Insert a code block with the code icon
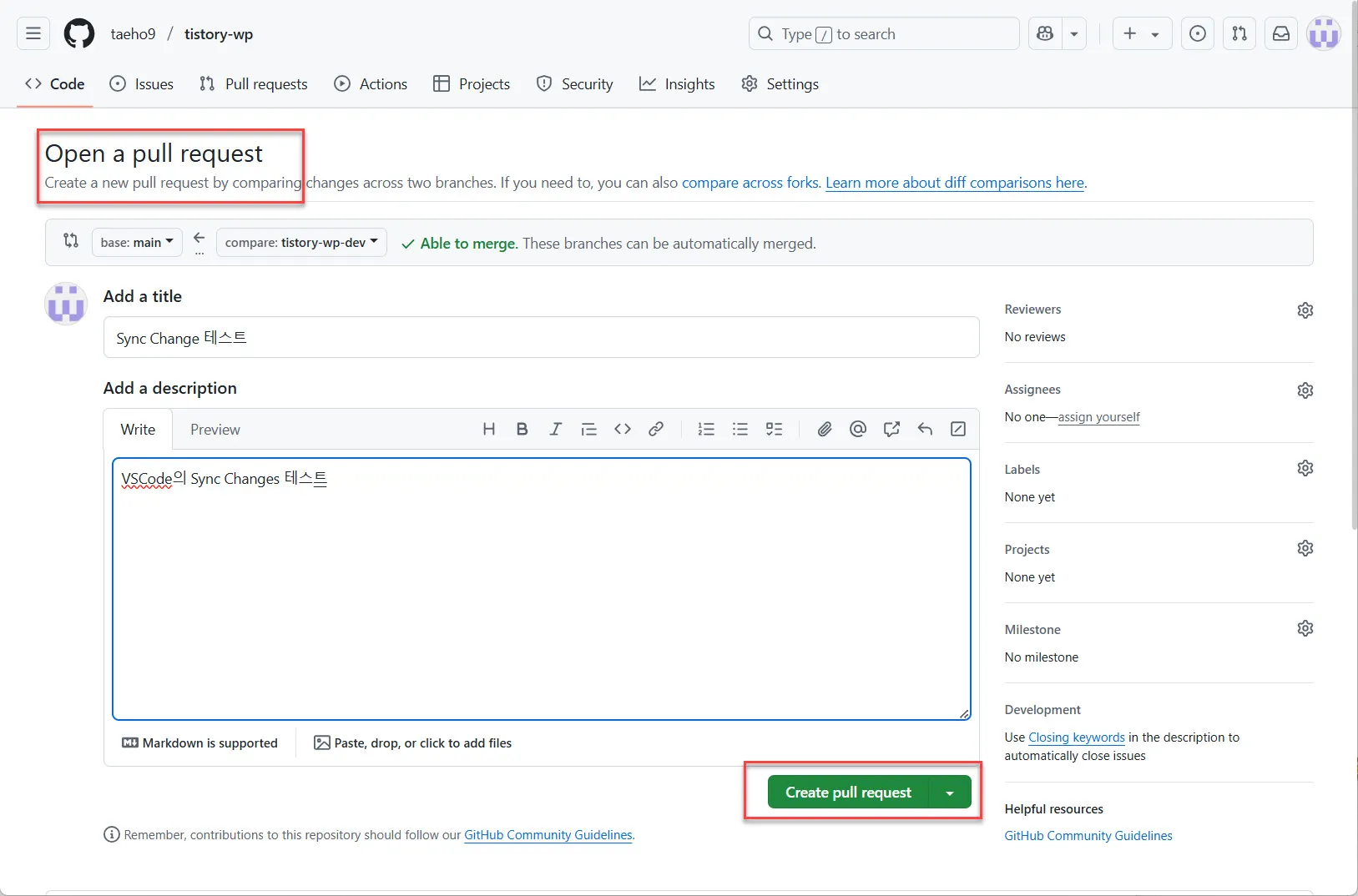1358x896 pixels. (623, 429)
